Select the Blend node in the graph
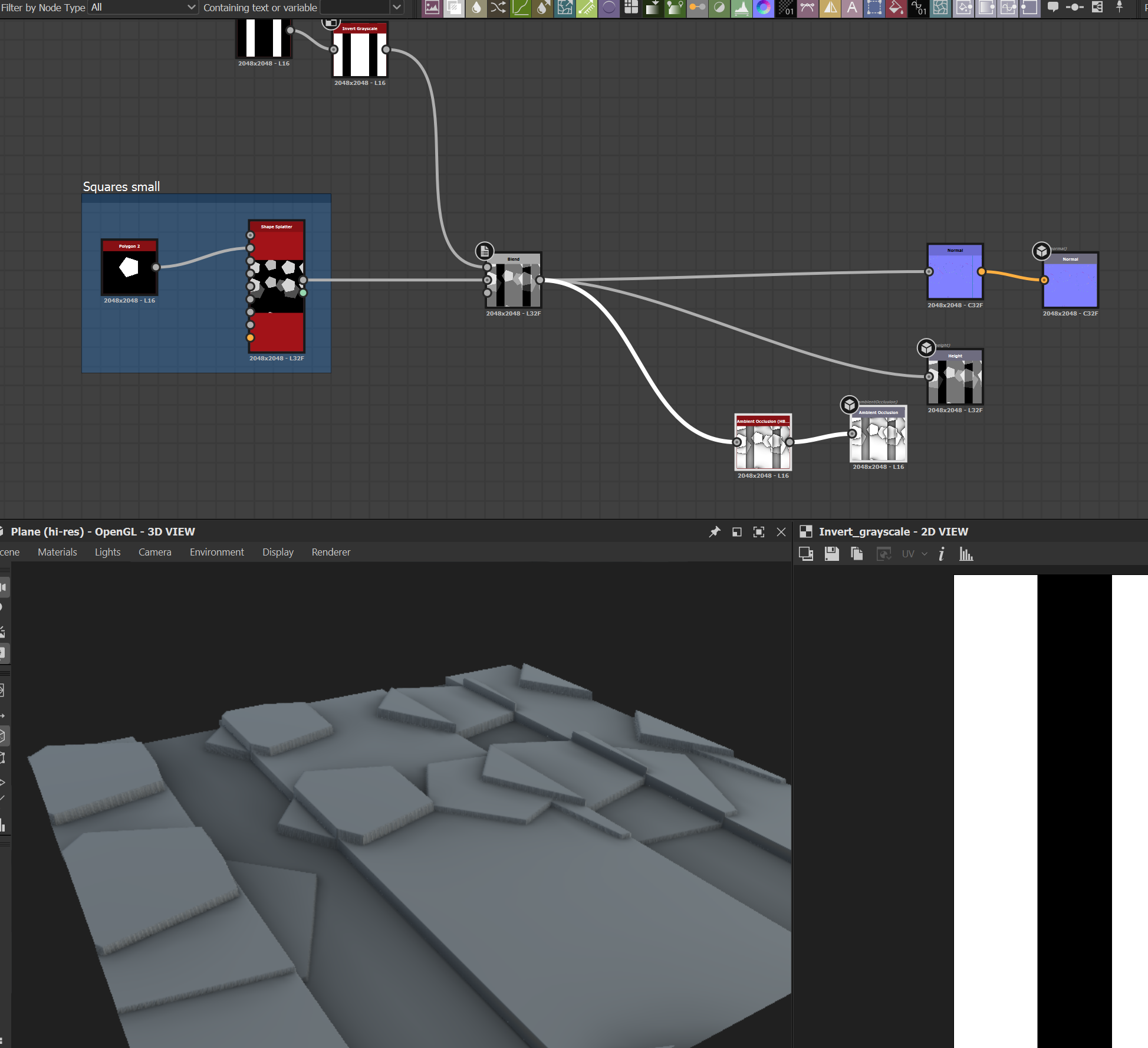Screen dimensions: 1148x1048 (513, 281)
